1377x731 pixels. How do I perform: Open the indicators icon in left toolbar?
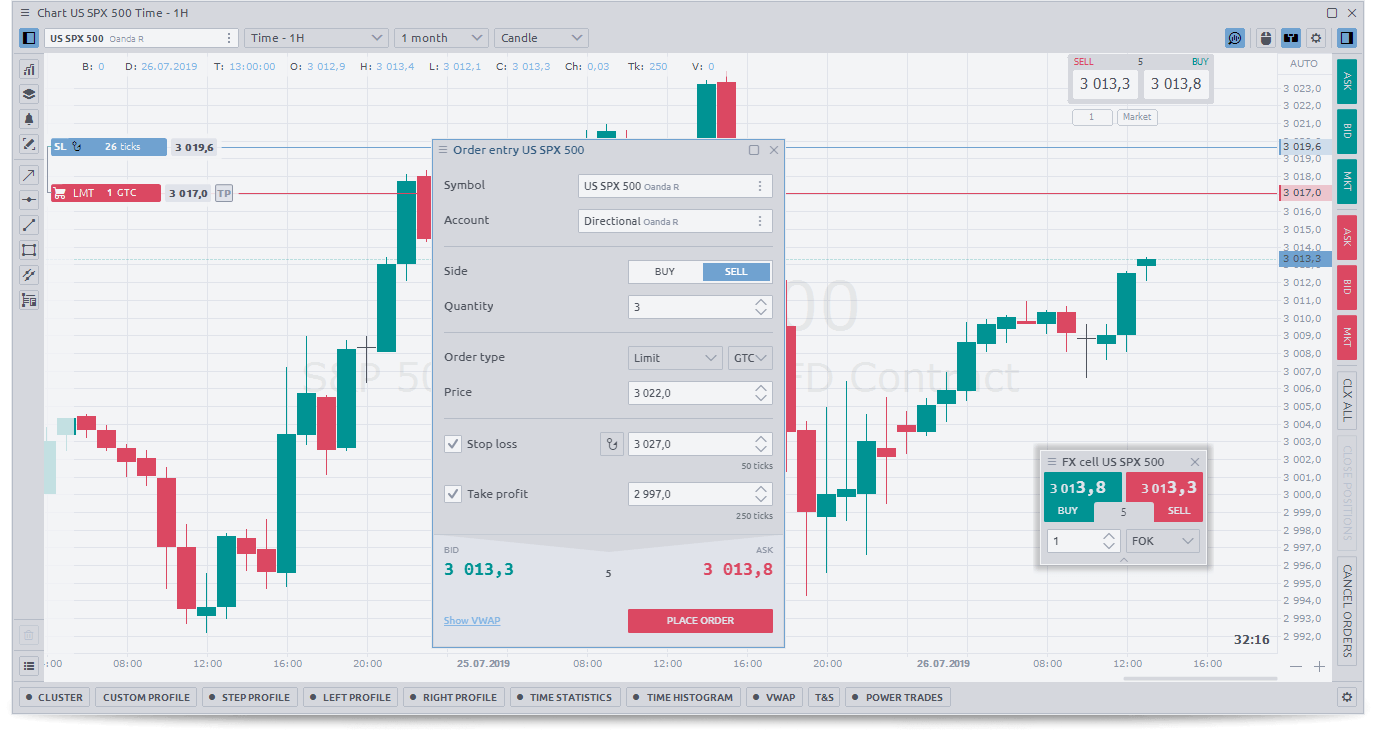click(29, 69)
